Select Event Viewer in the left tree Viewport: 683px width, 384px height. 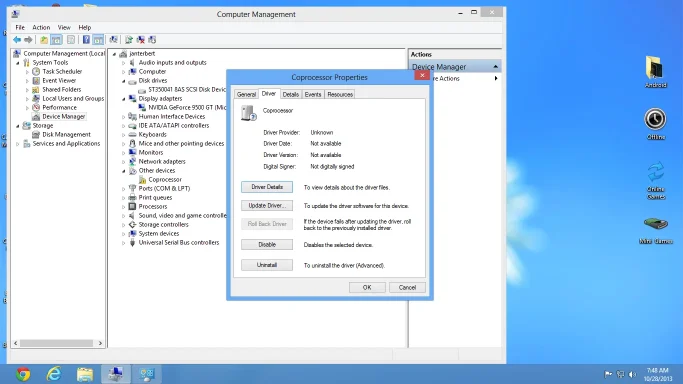coord(59,81)
